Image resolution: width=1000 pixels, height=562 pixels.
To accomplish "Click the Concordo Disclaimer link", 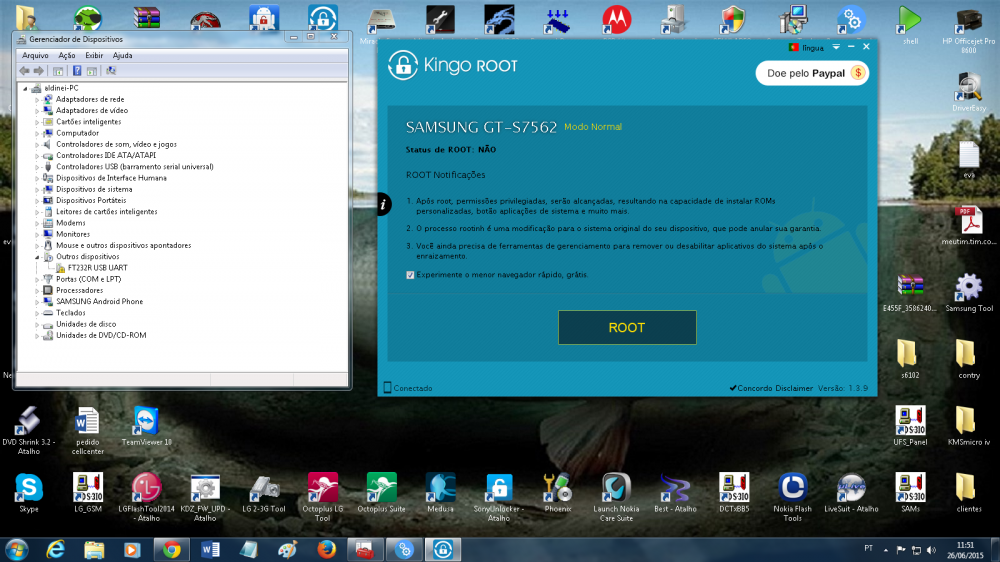I will click(x=771, y=388).
